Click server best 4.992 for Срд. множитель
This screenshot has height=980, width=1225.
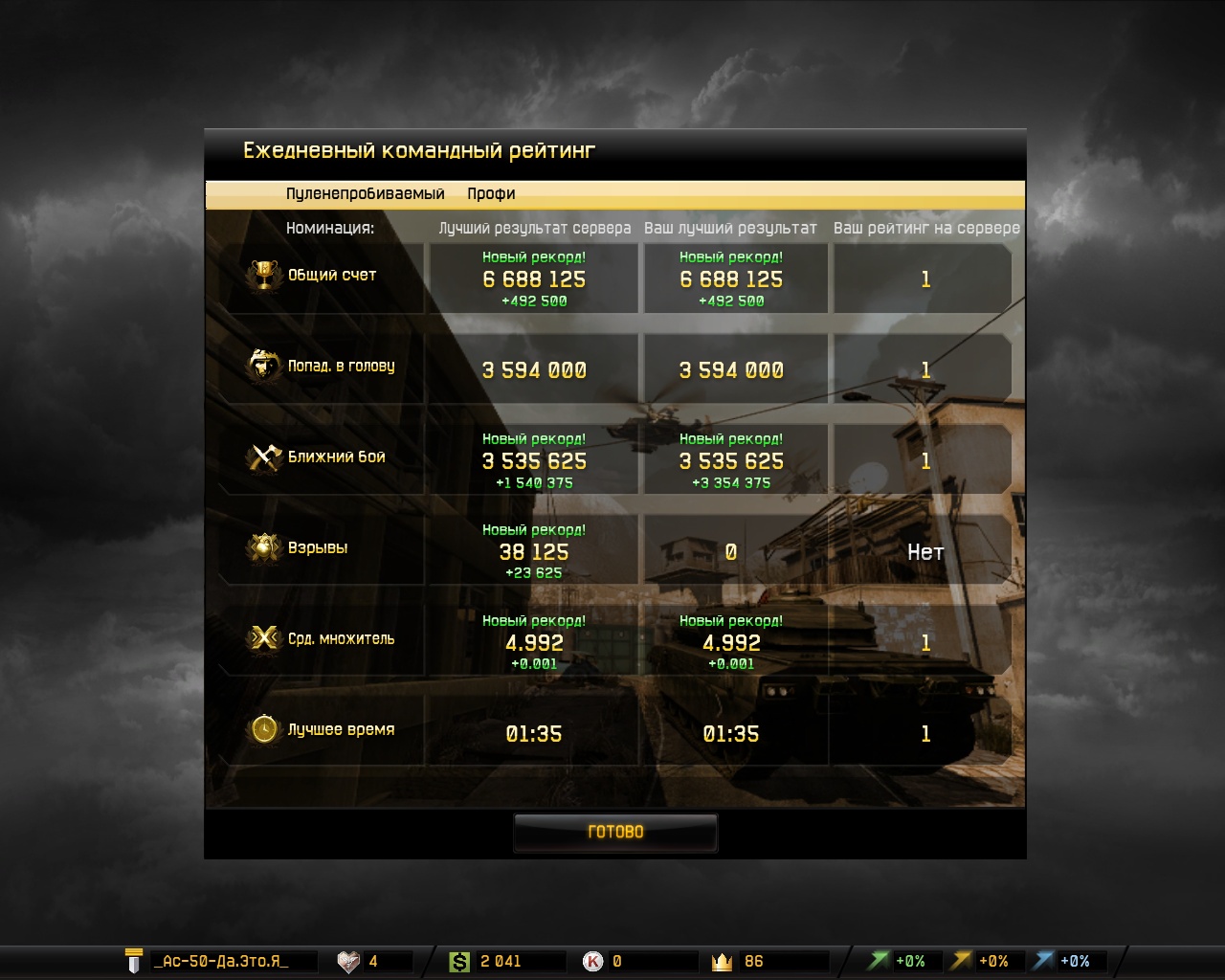pyautogui.click(x=534, y=643)
